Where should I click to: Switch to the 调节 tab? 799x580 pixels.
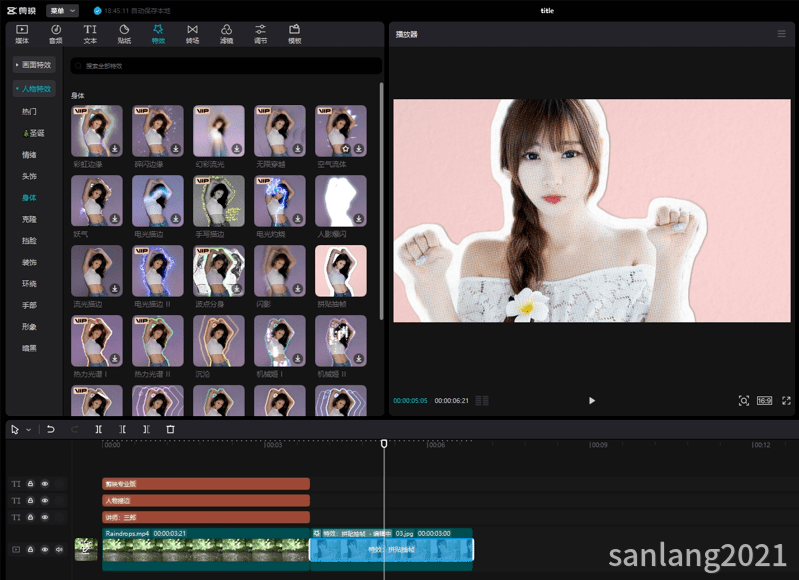[261, 34]
